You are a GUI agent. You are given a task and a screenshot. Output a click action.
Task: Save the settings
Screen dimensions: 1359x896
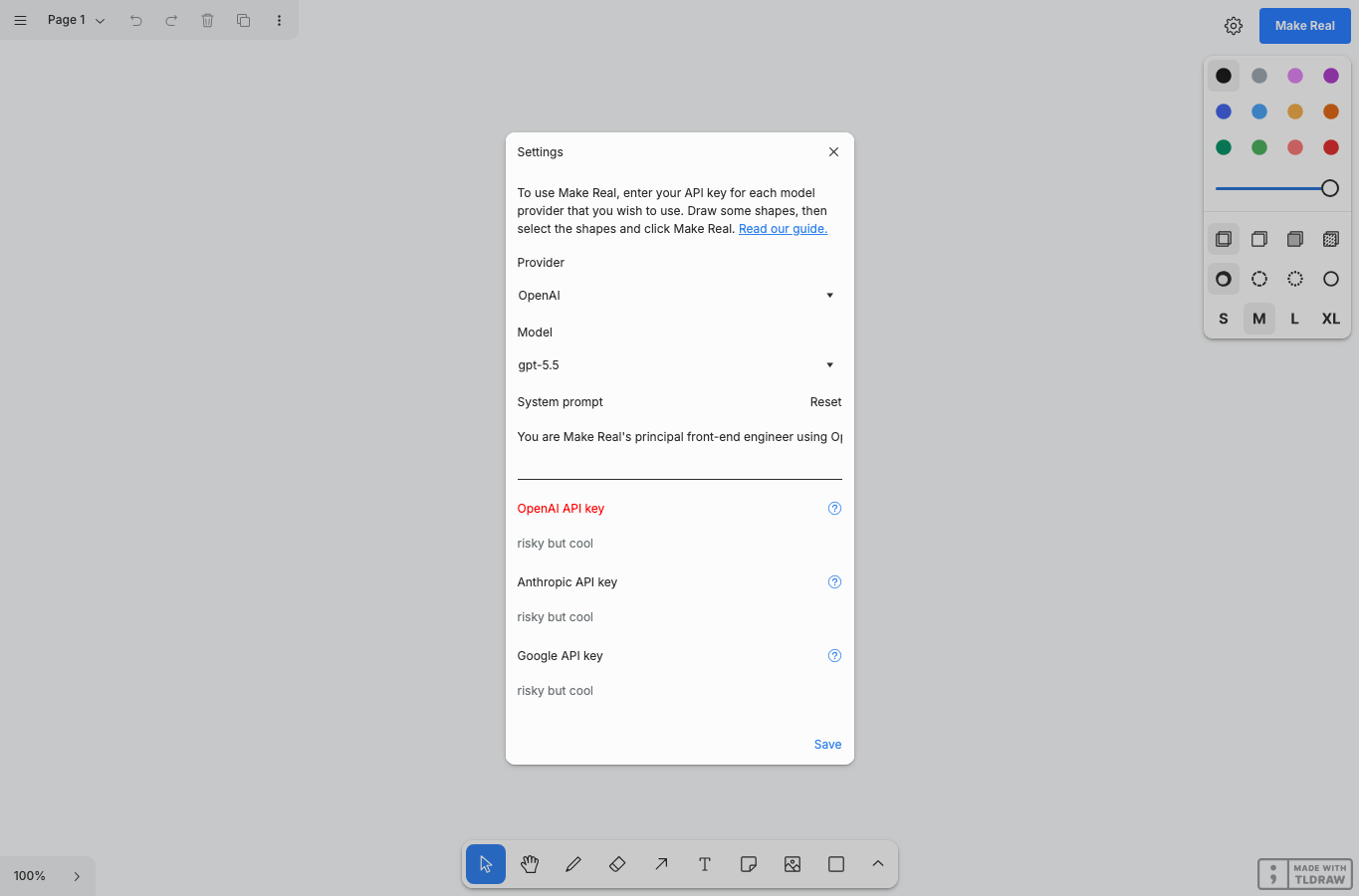pyautogui.click(x=827, y=745)
